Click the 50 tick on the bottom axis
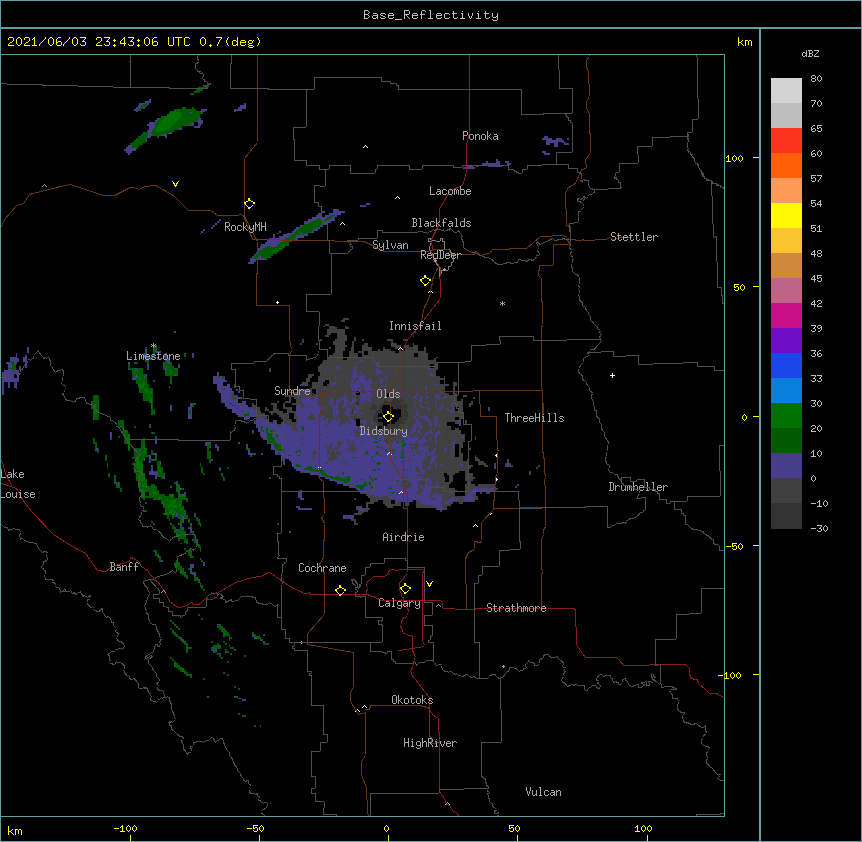The width and height of the screenshot is (862, 842). [514, 828]
